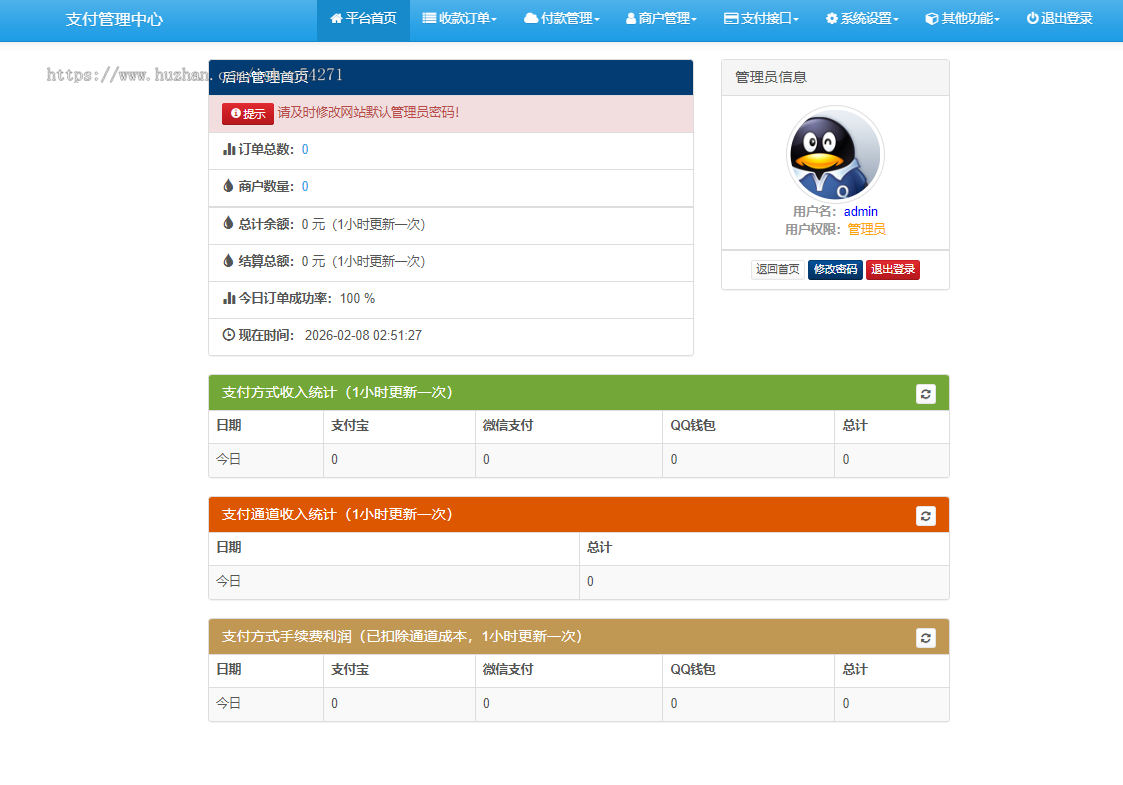Screen dimensions: 1123x785
Task: Click the bar chart icon beside 今日订单成功率
Action: (229, 298)
